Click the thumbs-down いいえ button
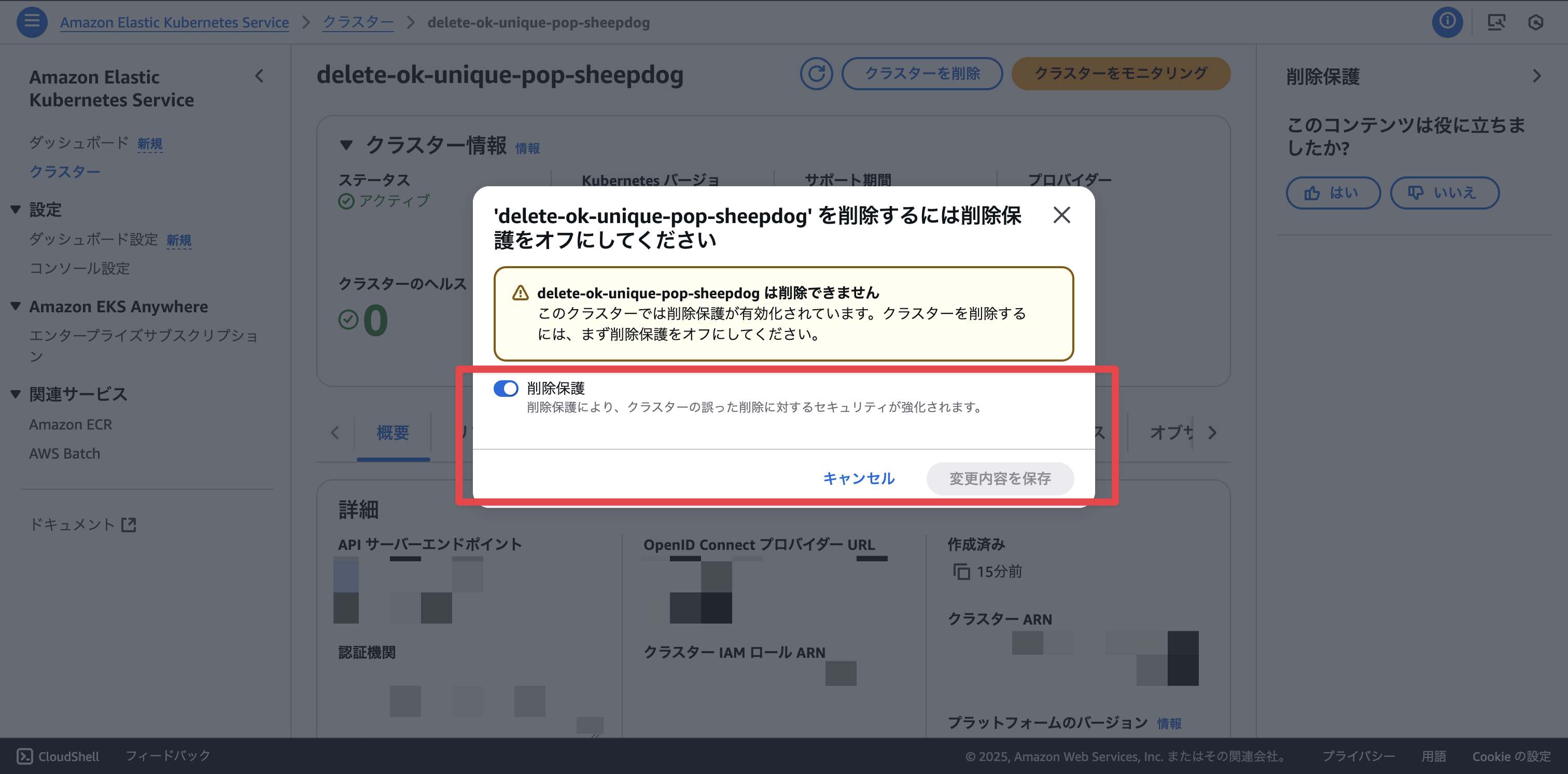Screen dimensions: 1568x774 click(1444, 193)
